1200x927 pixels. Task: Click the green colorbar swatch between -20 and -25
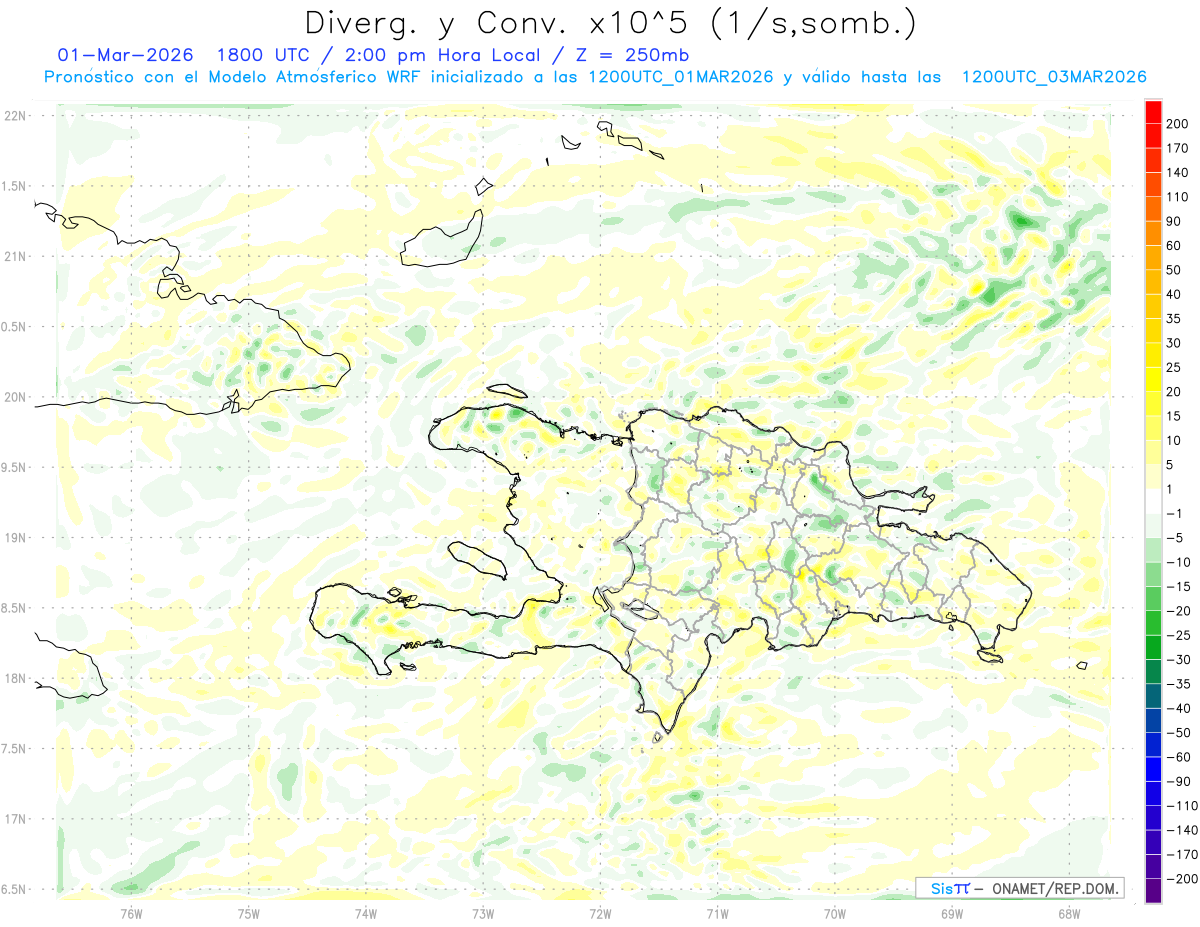point(1154,622)
